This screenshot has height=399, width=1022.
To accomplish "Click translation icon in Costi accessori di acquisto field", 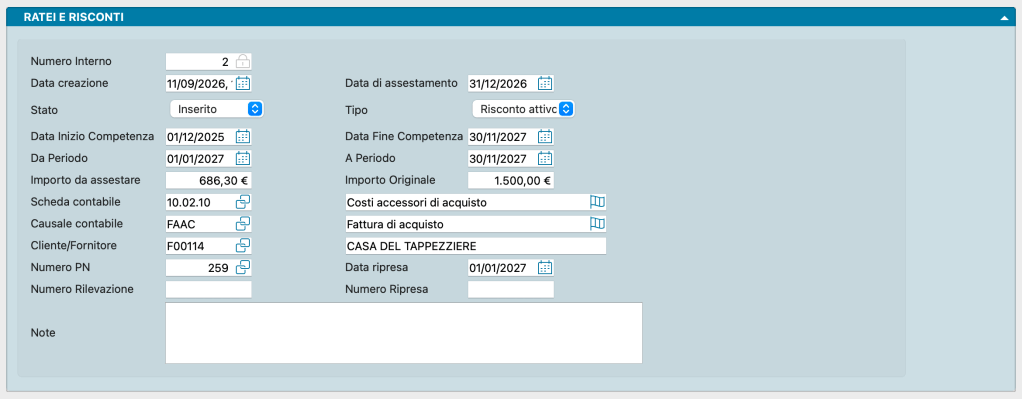I will tap(597, 202).
